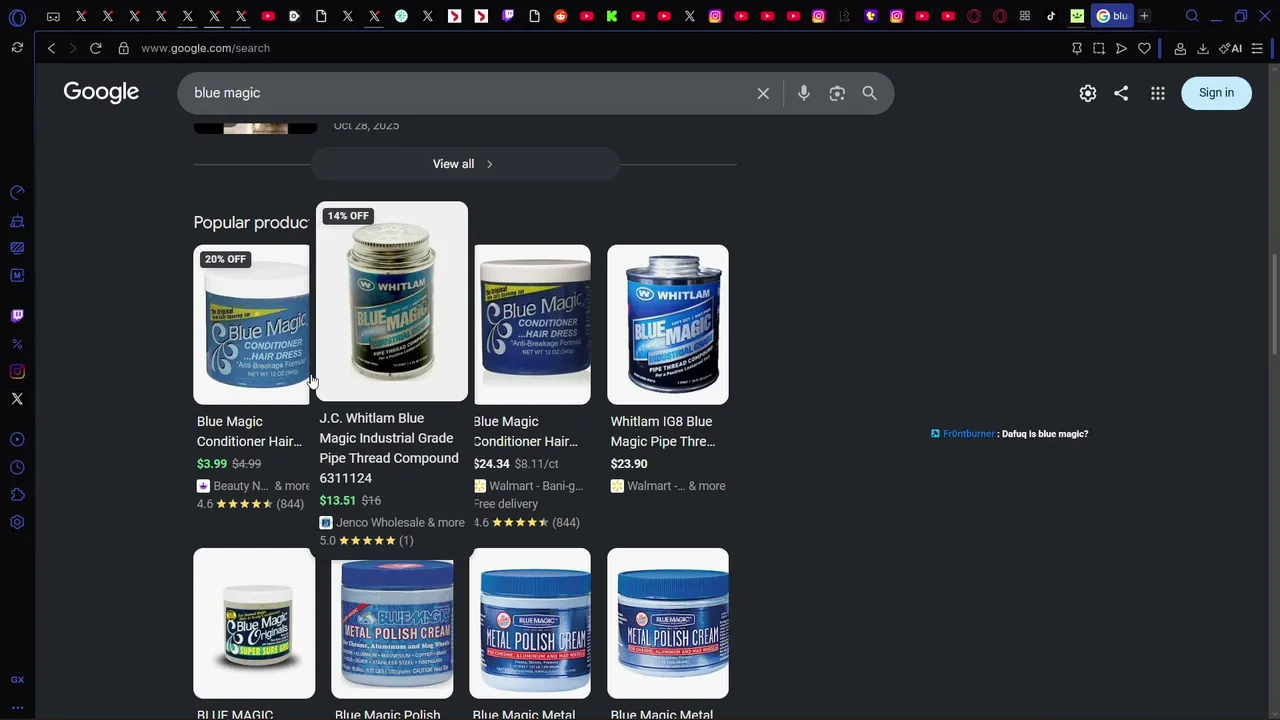Open a new tab with plus button
Image resolution: width=1280 pixels, height=720 pixels.
point(1144,16)
